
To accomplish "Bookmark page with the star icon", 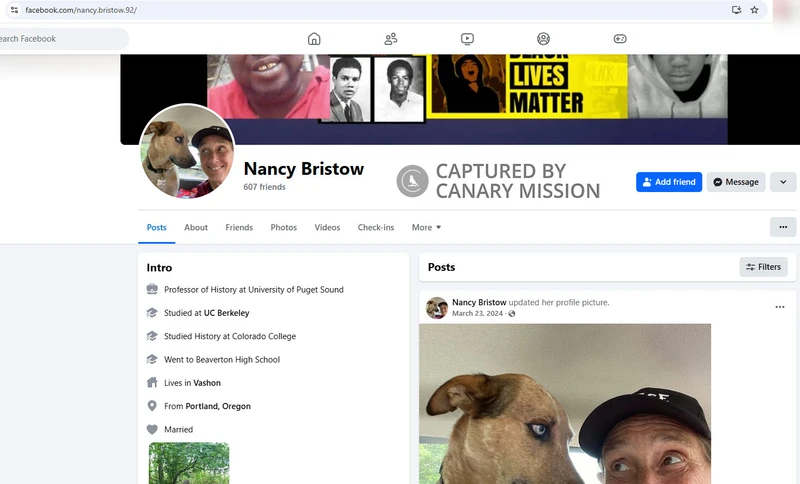I will click(754, 10).
